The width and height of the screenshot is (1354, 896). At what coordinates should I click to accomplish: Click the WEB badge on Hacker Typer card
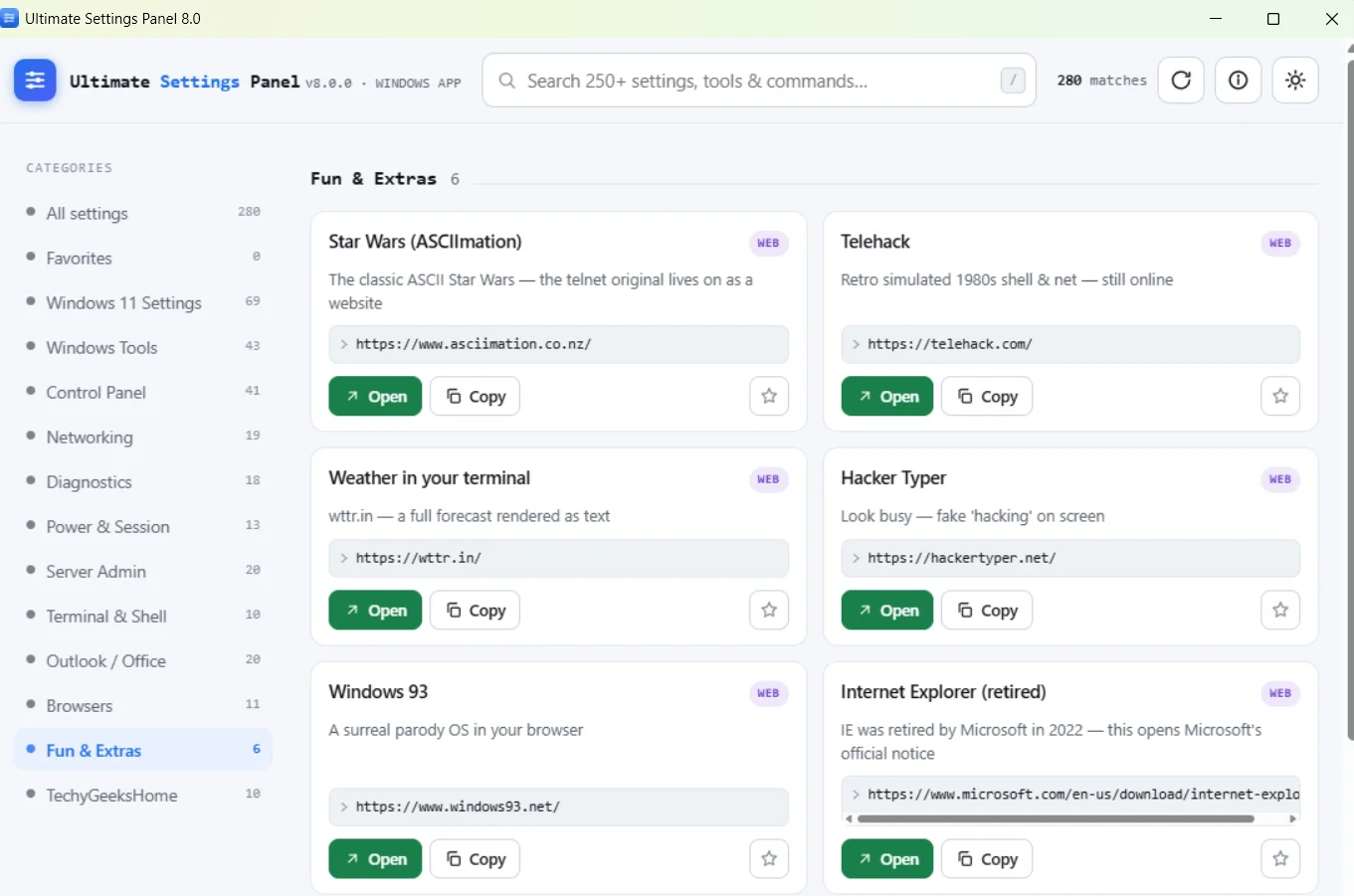[x=1280, y=479]
